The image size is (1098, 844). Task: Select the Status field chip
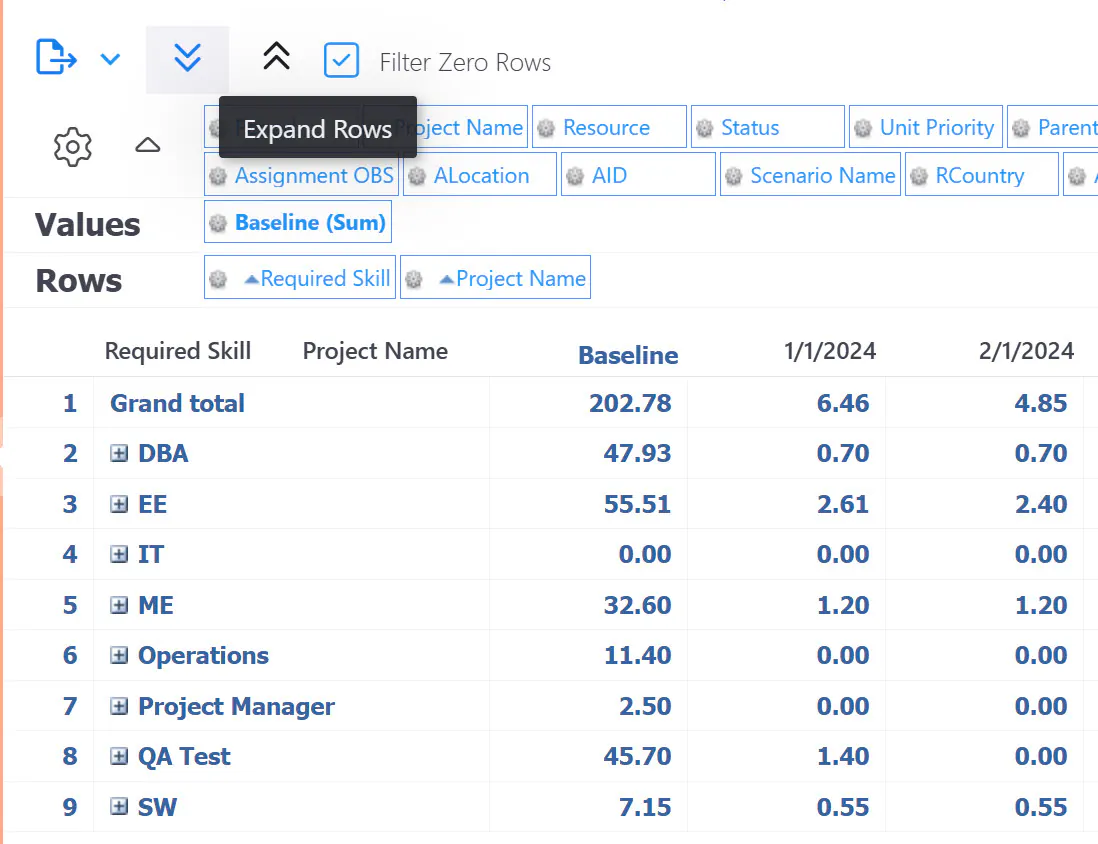[x=767, y=127]
